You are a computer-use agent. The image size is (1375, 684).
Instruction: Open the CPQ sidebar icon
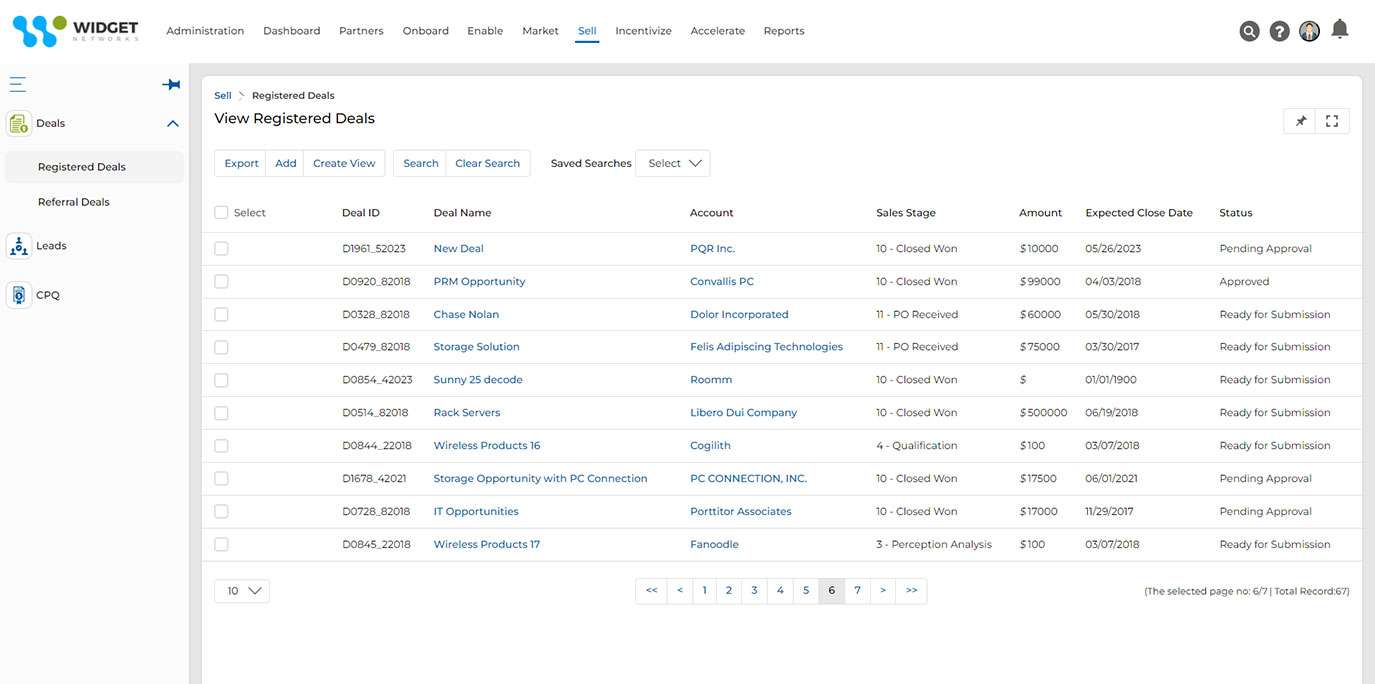click(x=19, y=295)
